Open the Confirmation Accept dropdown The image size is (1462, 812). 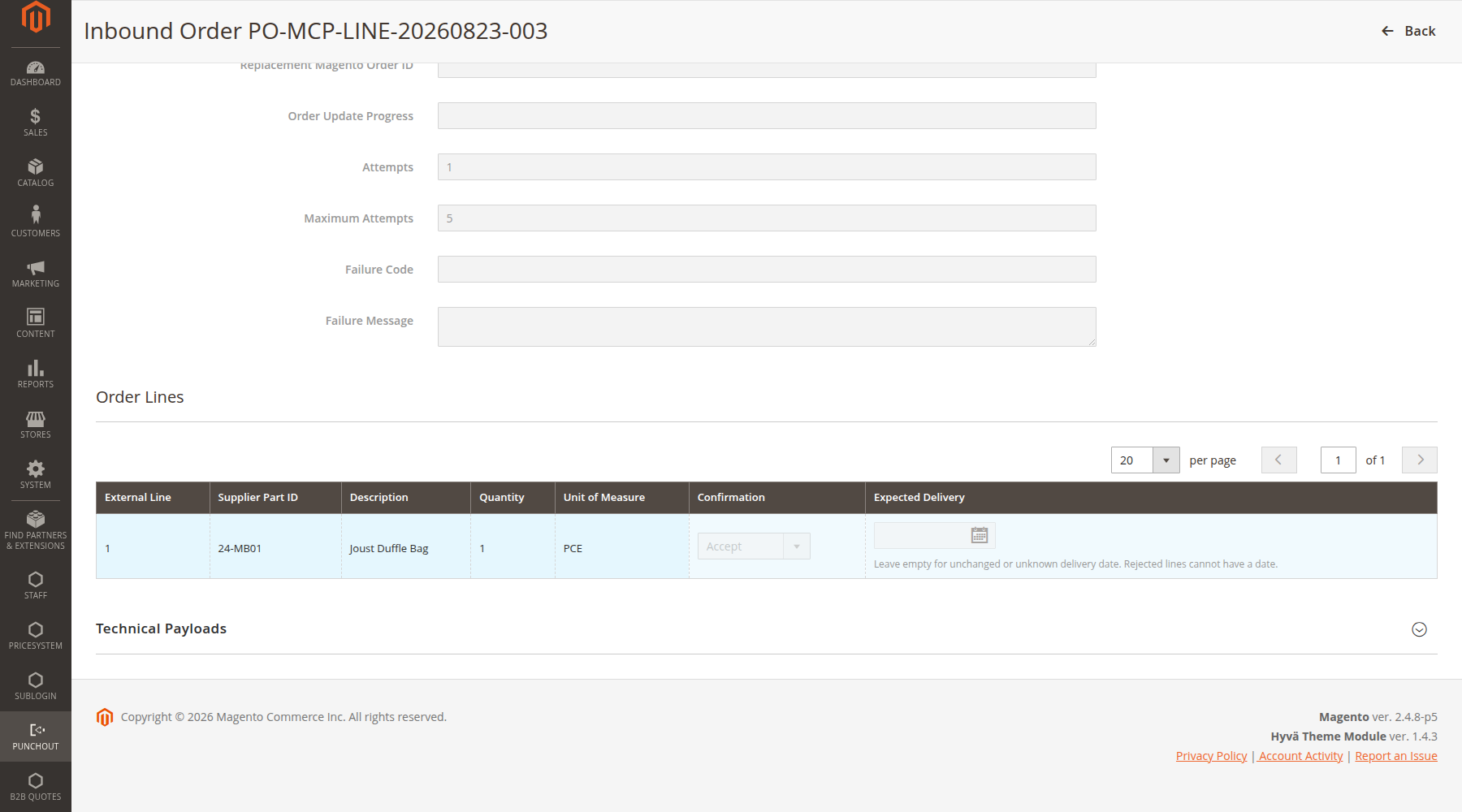pyautogui.click(x=754, y=546)
